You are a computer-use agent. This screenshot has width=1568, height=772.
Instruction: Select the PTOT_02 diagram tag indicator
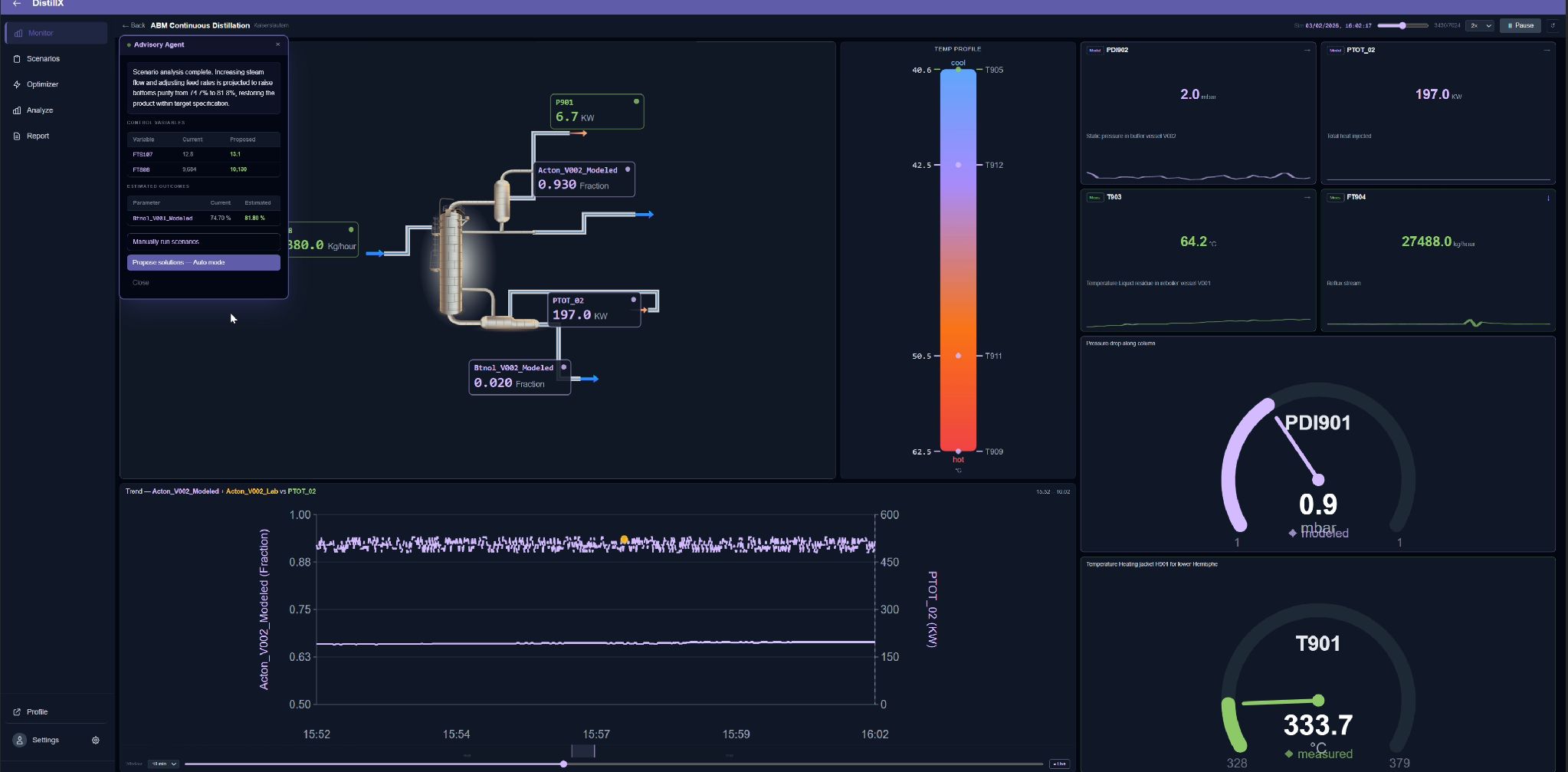coord(633,300)
